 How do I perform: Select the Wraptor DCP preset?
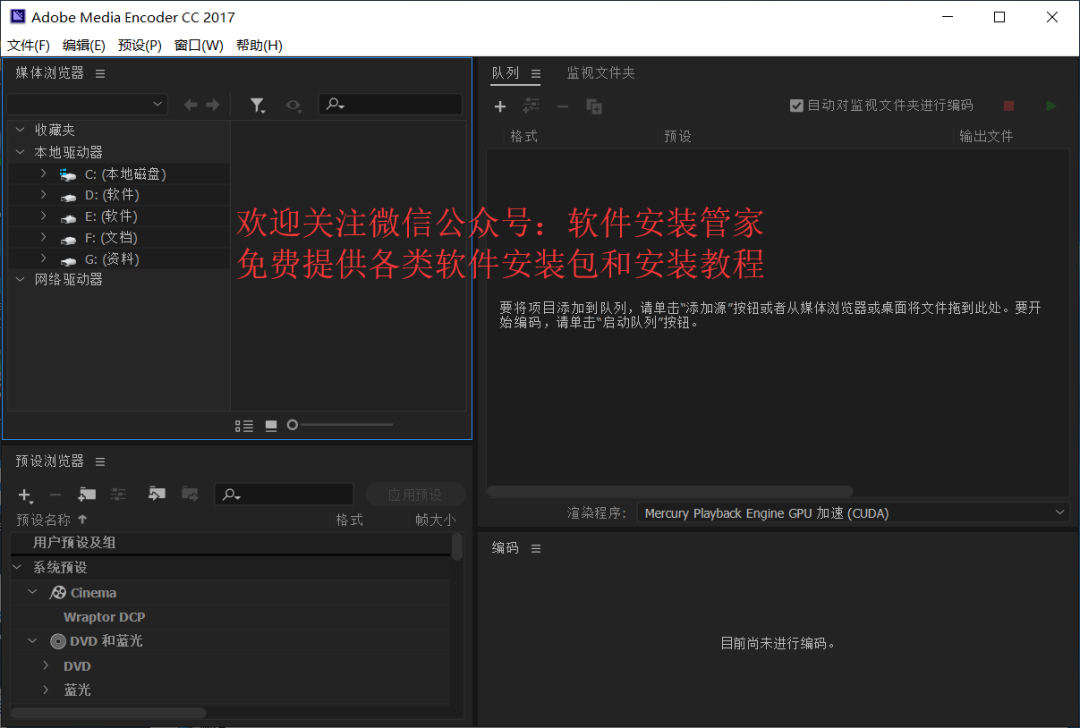point(104,617)
